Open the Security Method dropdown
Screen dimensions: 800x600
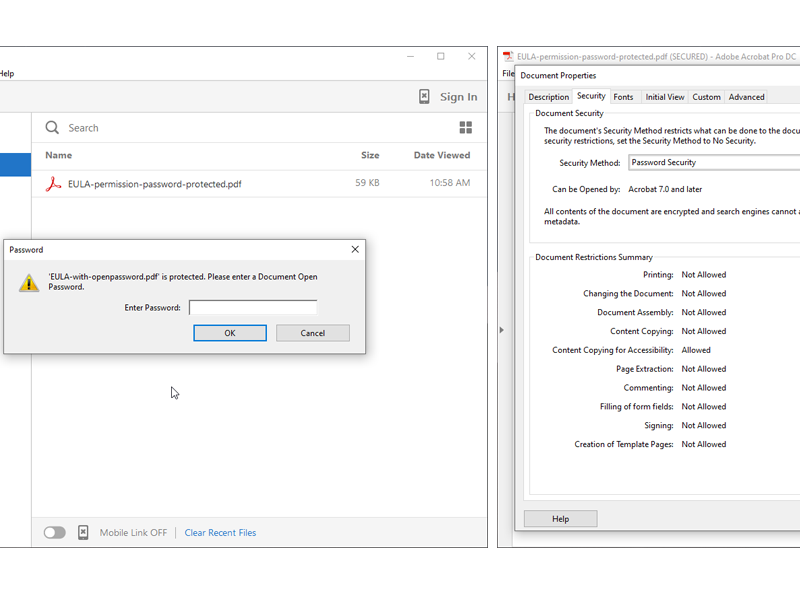tap(714, 162)
